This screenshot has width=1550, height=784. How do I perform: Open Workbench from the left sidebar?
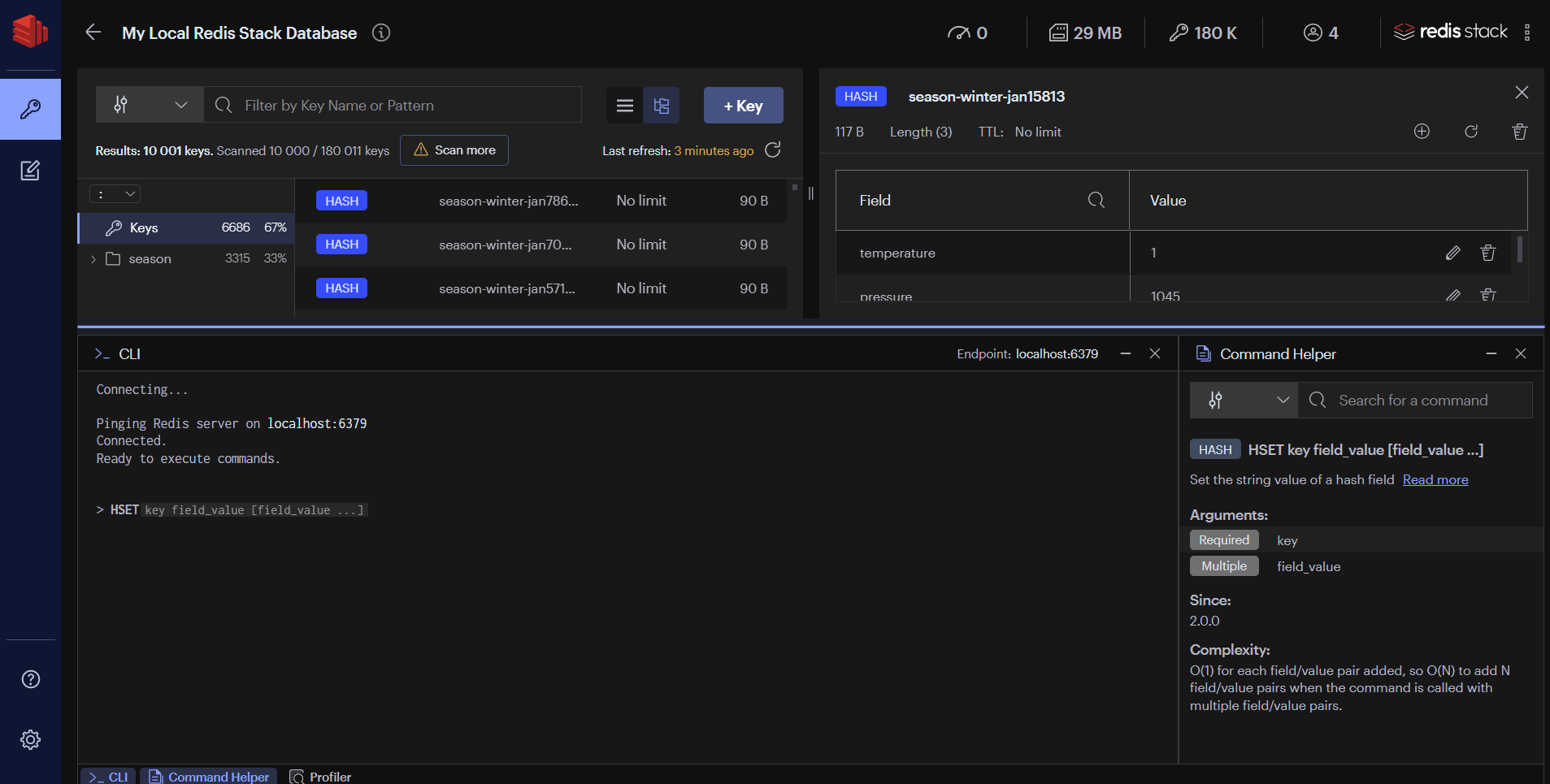[x=30, y=170]
